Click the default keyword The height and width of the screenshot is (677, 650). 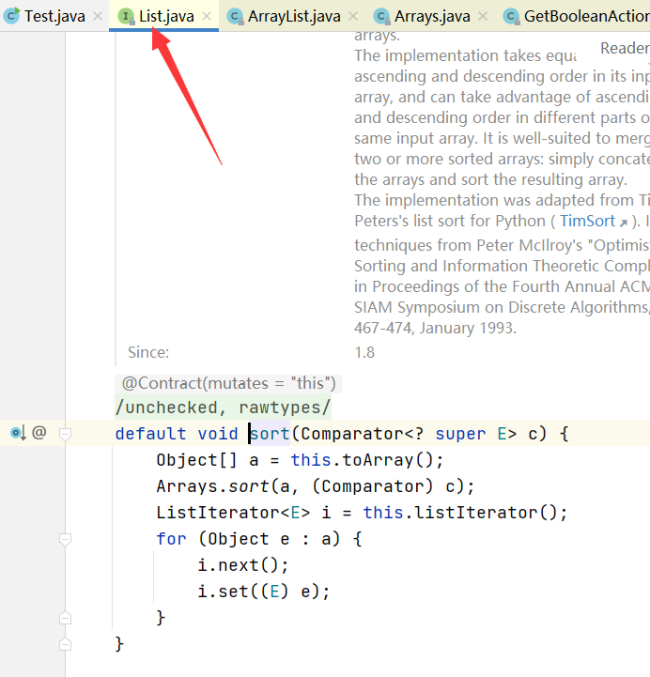(151, 433)
